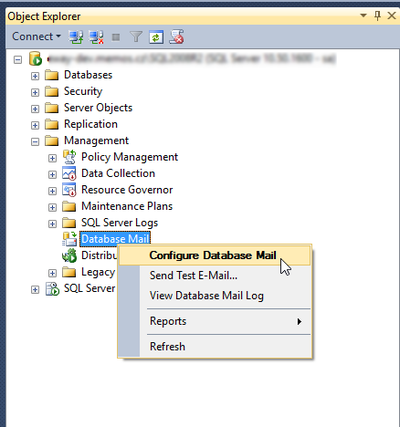The height and width of the screenshot is (427, 400).
Task: Expand the Replication node
Action: (x=35, y=125)
